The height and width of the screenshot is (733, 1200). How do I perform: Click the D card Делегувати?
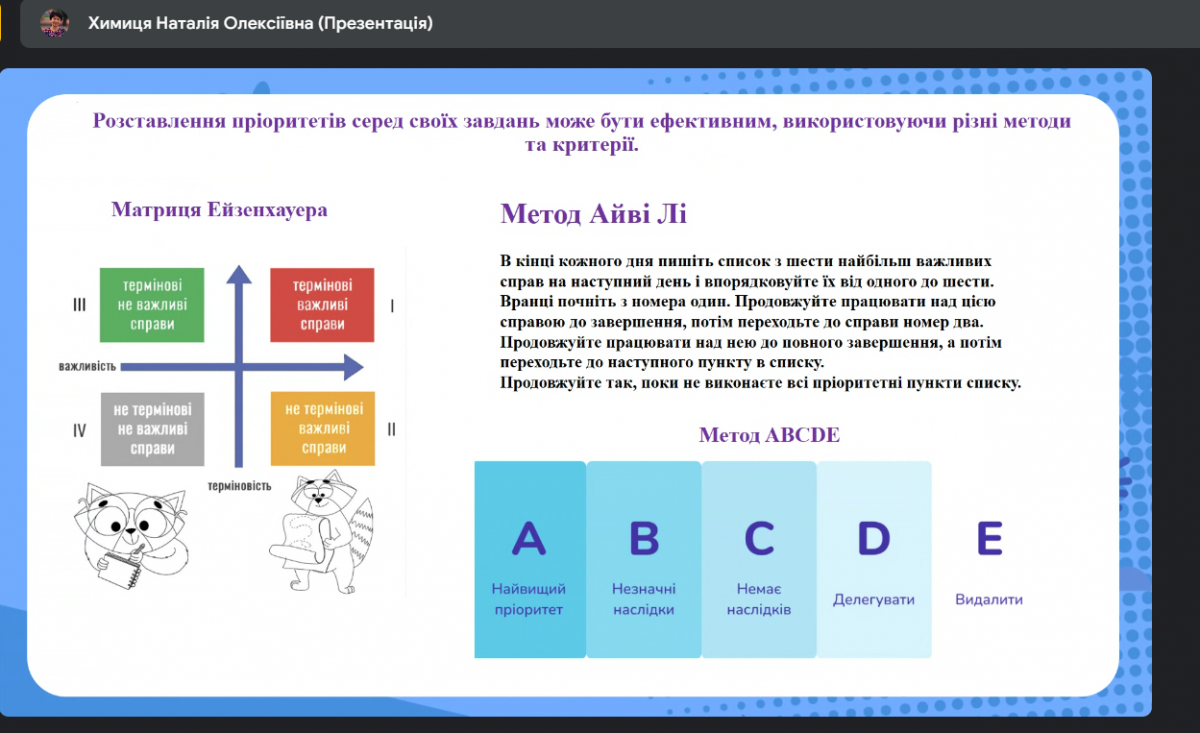coord(874,559)
